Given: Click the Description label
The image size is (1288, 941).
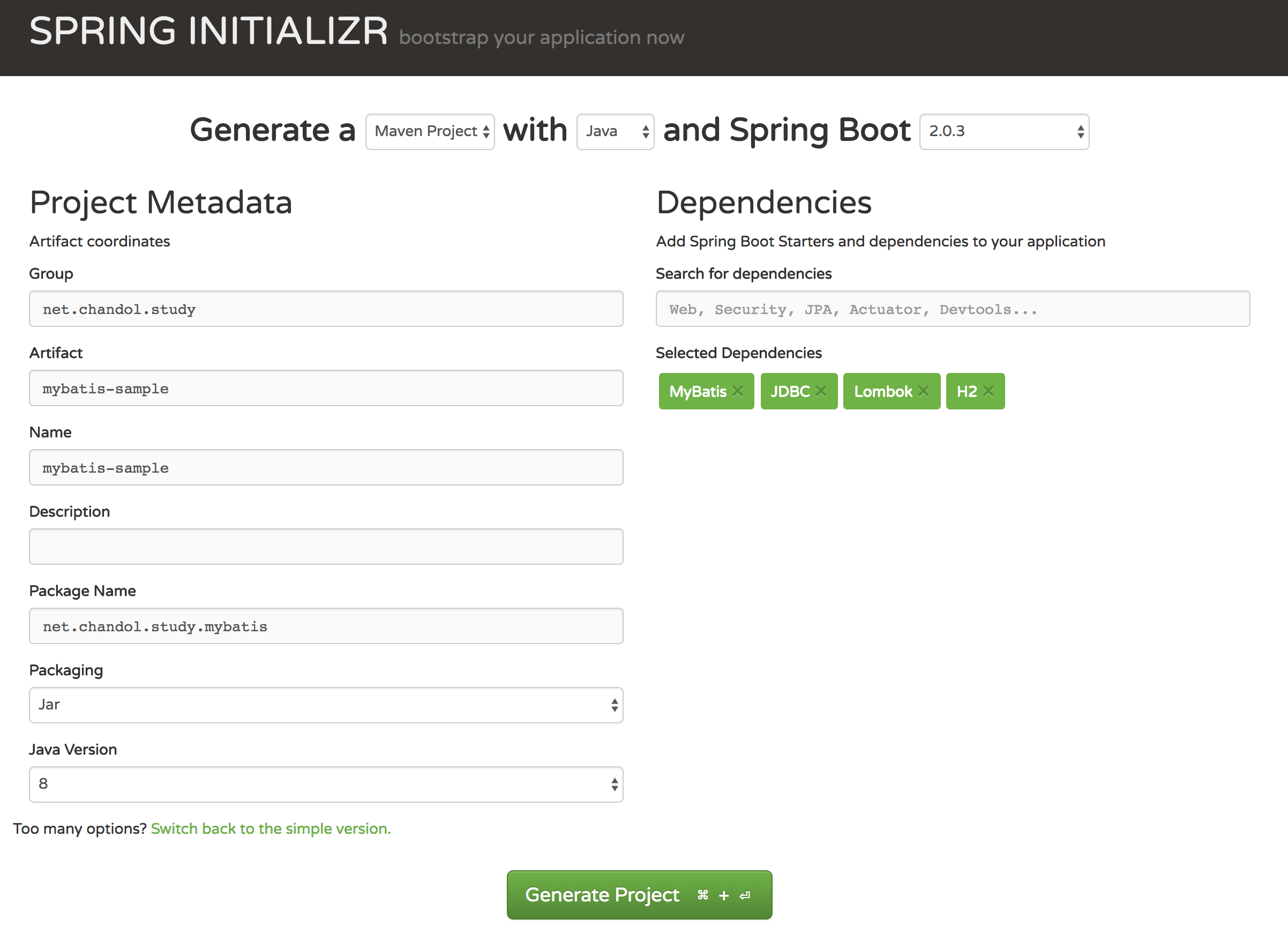Looking at the screenshot, I should [70, 512].
